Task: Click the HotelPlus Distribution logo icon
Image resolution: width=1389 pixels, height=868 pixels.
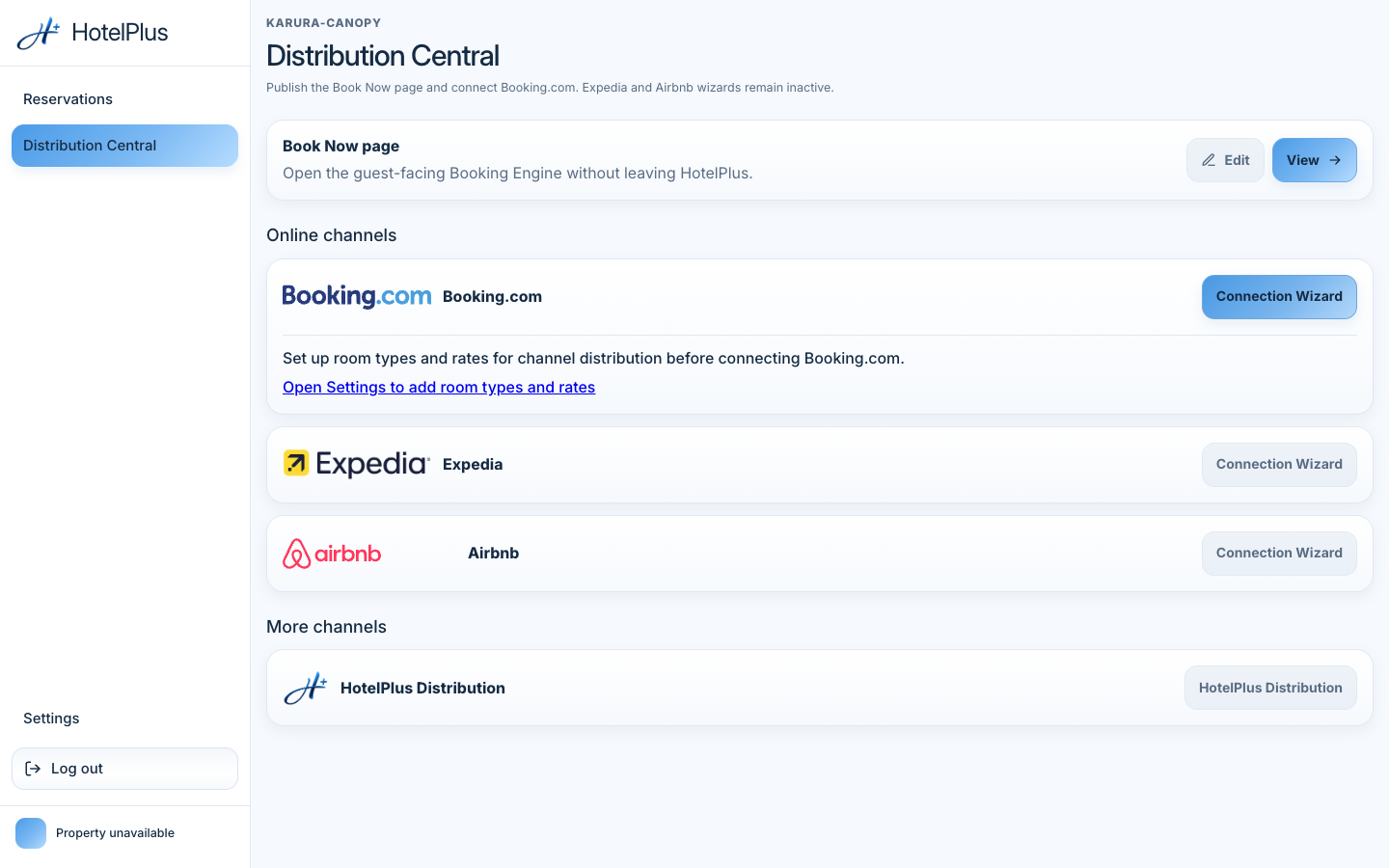Action: tap(306, 689)
